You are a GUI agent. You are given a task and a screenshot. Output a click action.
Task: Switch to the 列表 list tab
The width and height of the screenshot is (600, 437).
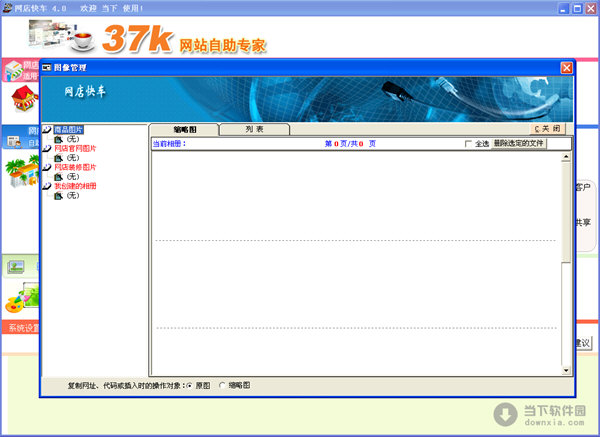[x=254, y=129]
